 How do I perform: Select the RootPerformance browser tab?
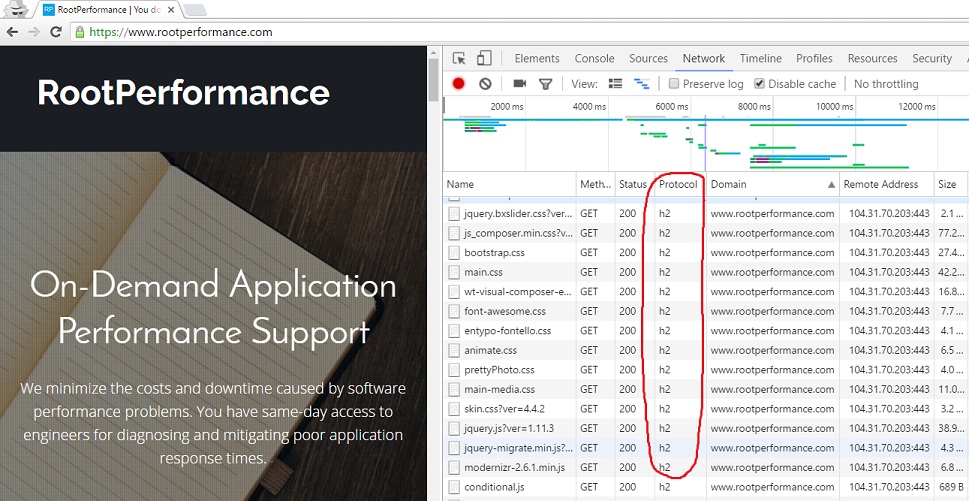[x=106, y=9]
